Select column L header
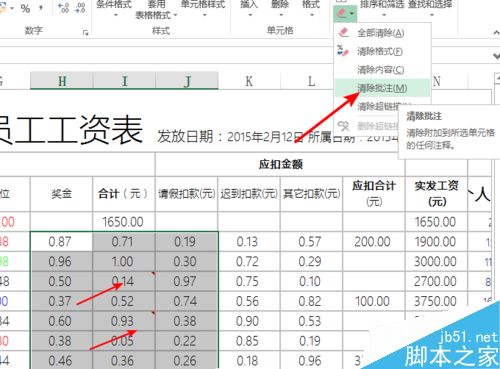 [311, 81]
